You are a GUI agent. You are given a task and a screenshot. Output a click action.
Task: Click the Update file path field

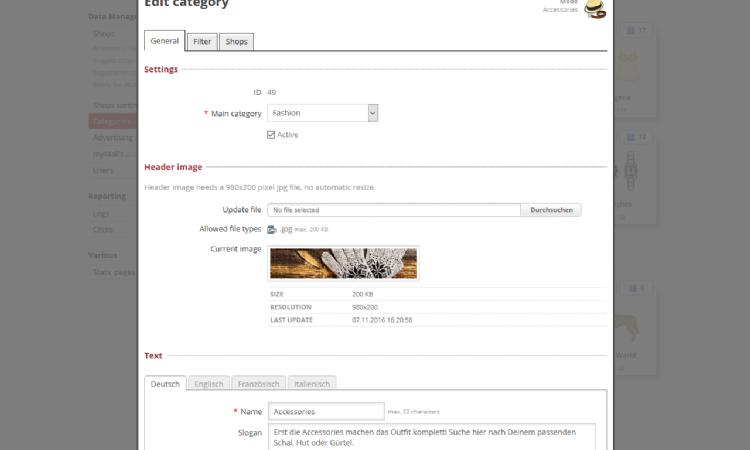click(x=393, y=210)
